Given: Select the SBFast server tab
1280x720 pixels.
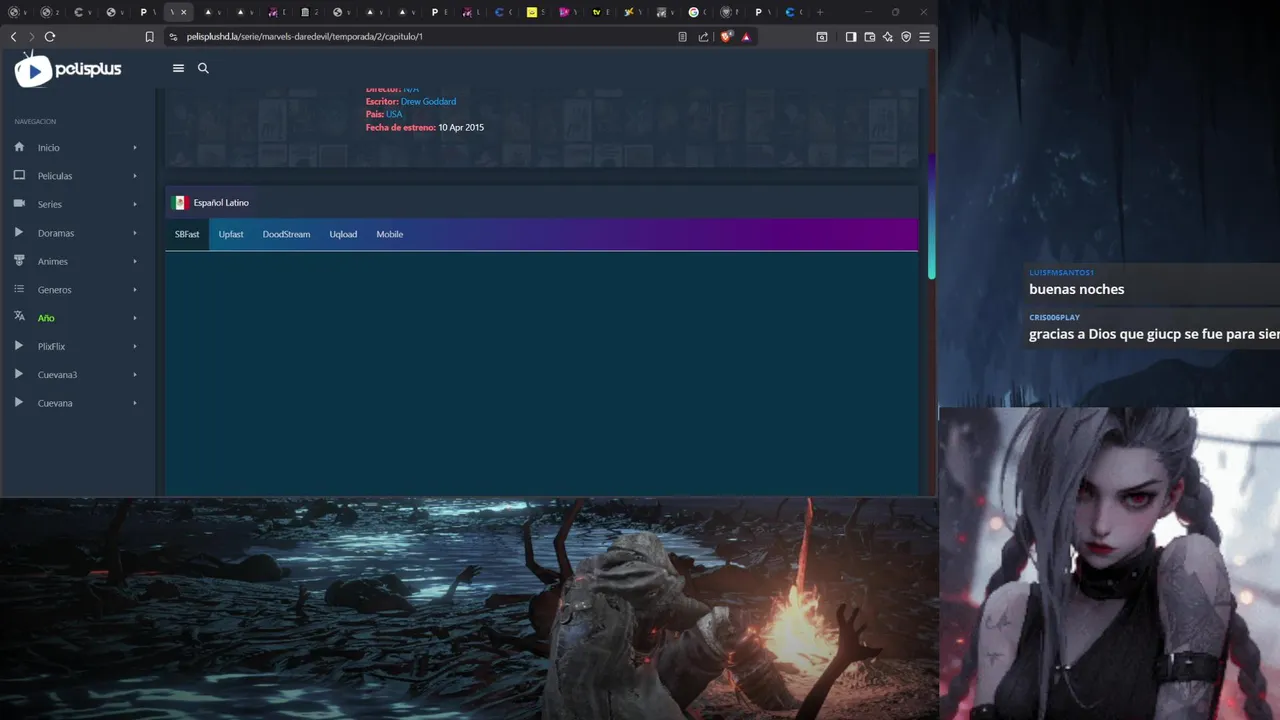Looking at the screenshot, I should [x=187, y=234].
